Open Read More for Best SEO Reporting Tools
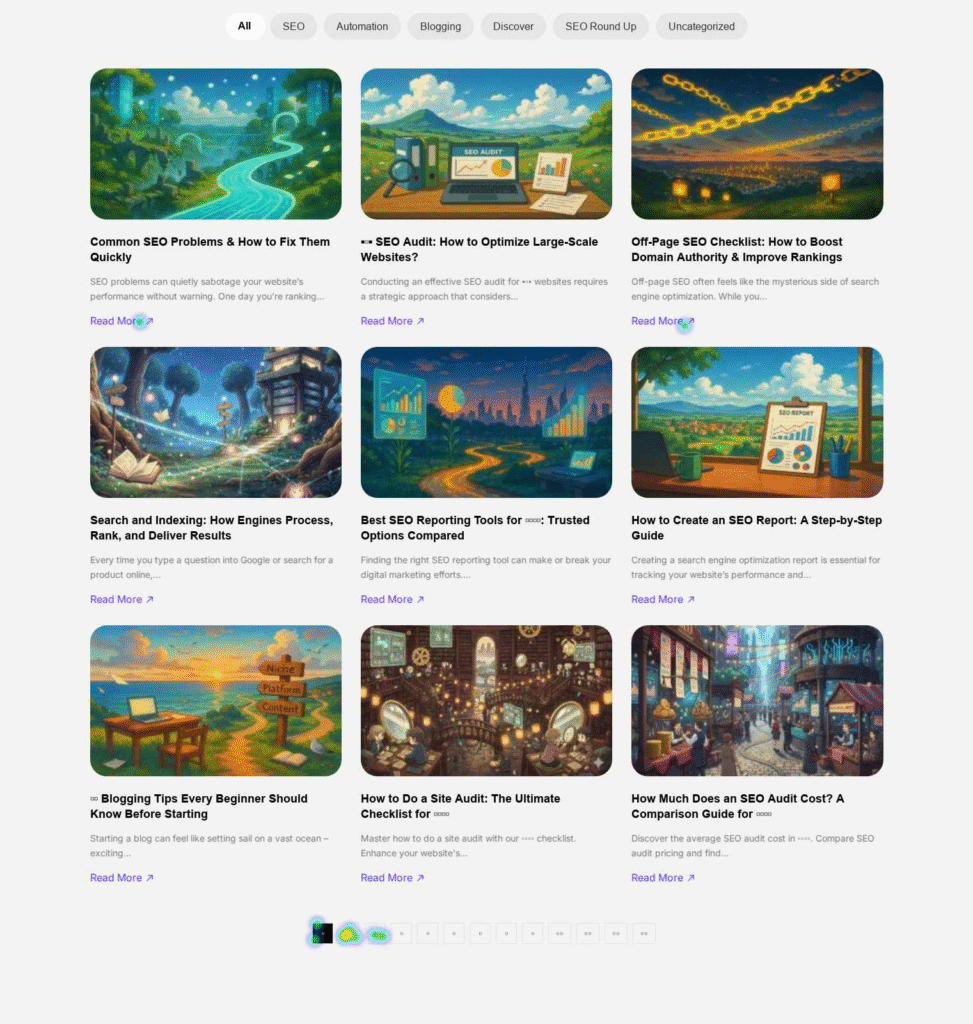This screenshot has width=973, height=1024. pos(392,600)
